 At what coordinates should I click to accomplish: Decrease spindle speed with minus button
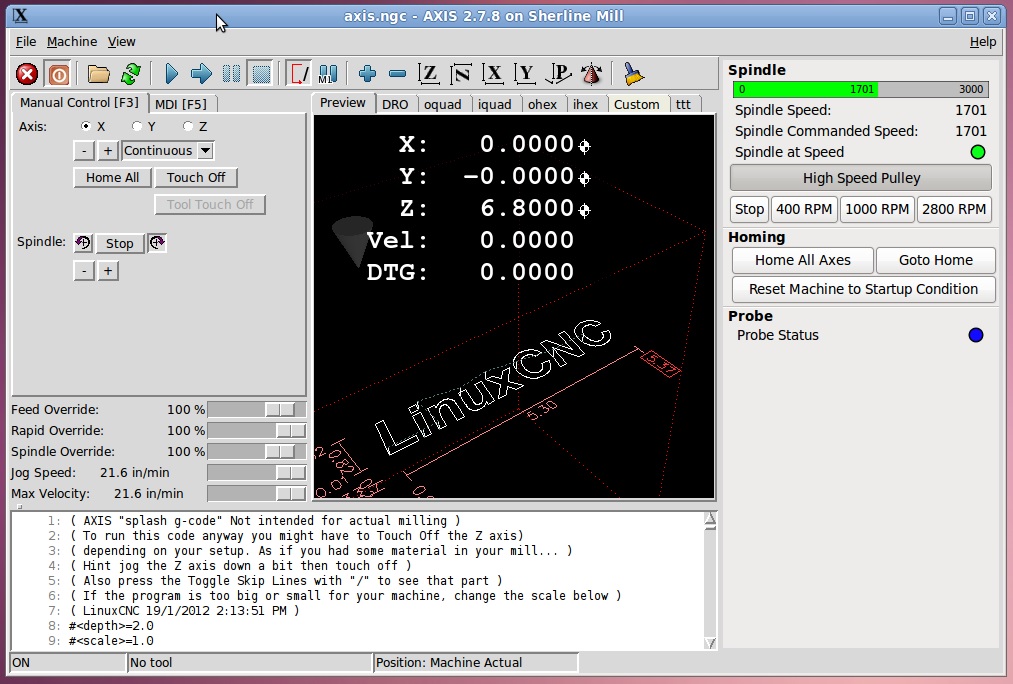pyautogui.click(x=84, y=271)
